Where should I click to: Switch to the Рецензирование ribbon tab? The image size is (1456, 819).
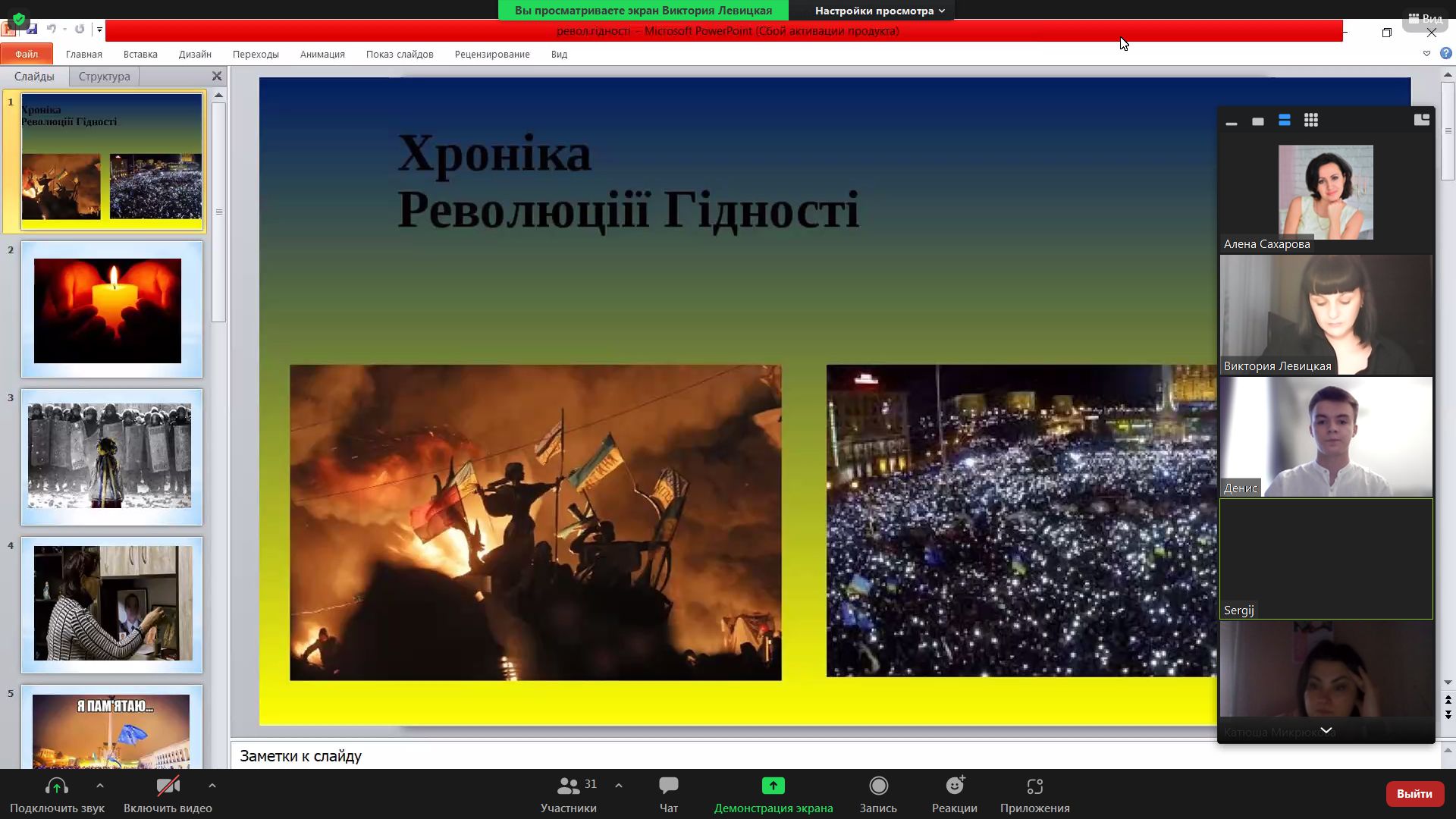coord(492,54)
